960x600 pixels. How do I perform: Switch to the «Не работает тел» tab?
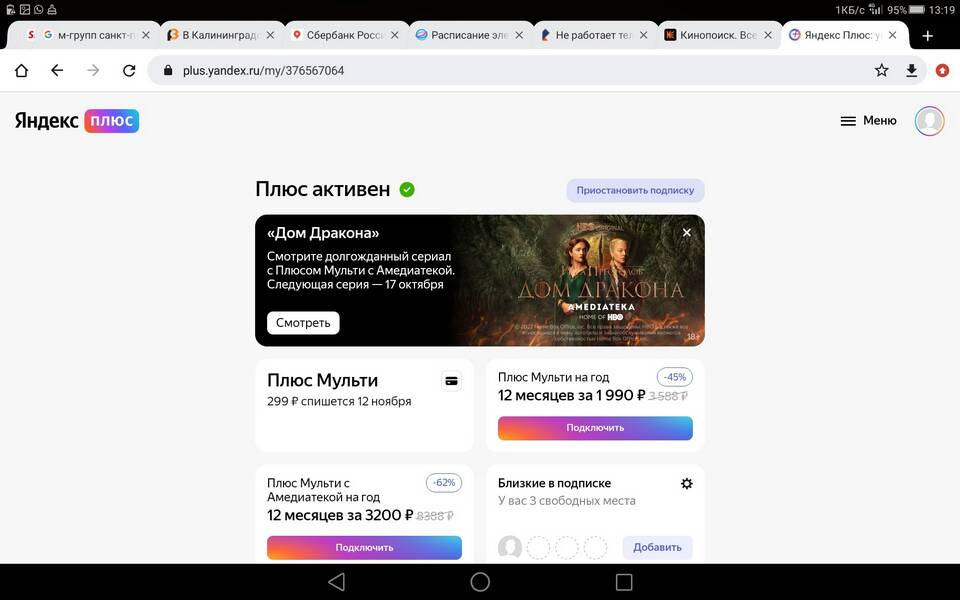pyautogui.click(x=593, y=36)
